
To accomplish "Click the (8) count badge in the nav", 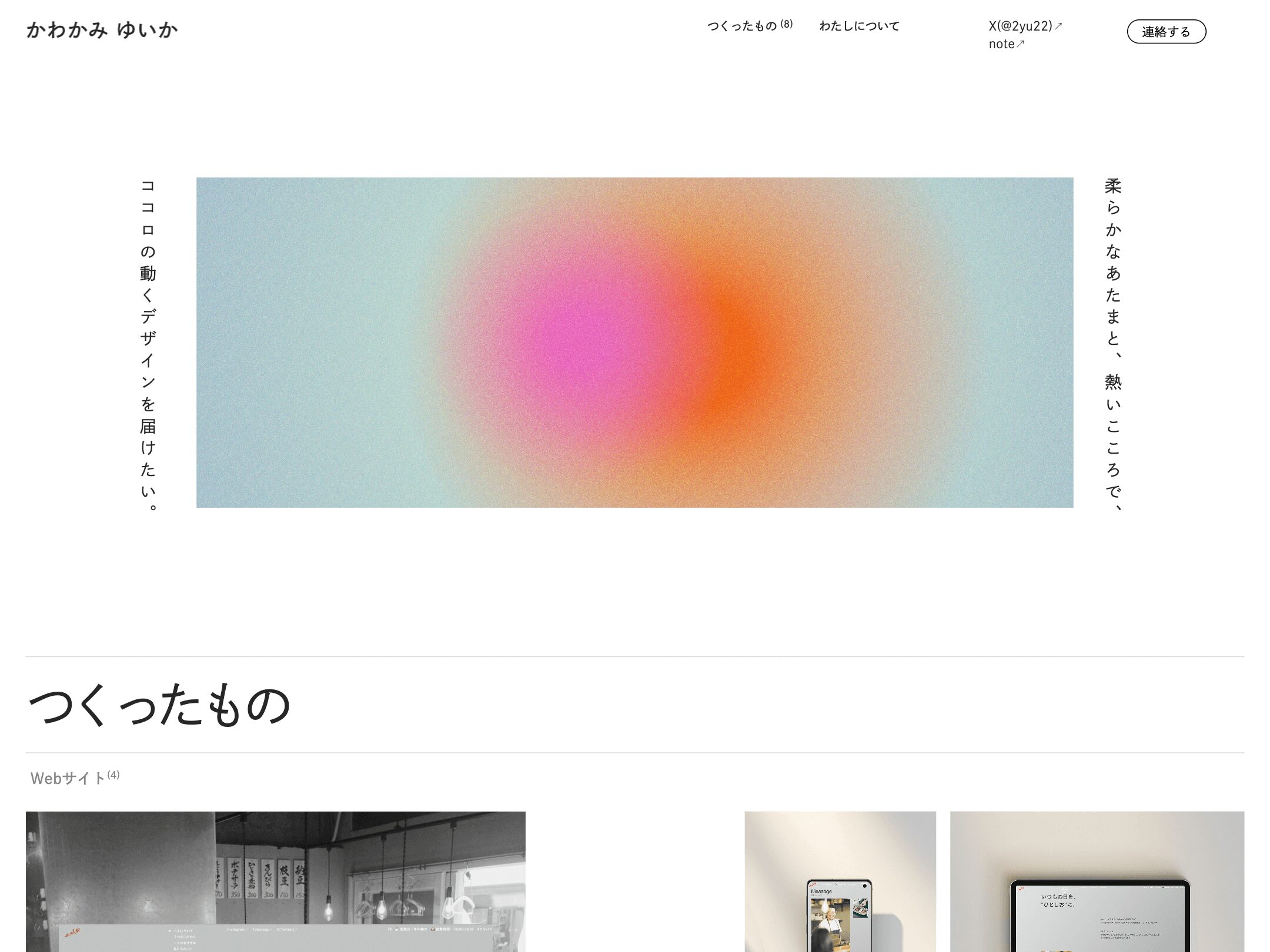I will coord(787,24).
